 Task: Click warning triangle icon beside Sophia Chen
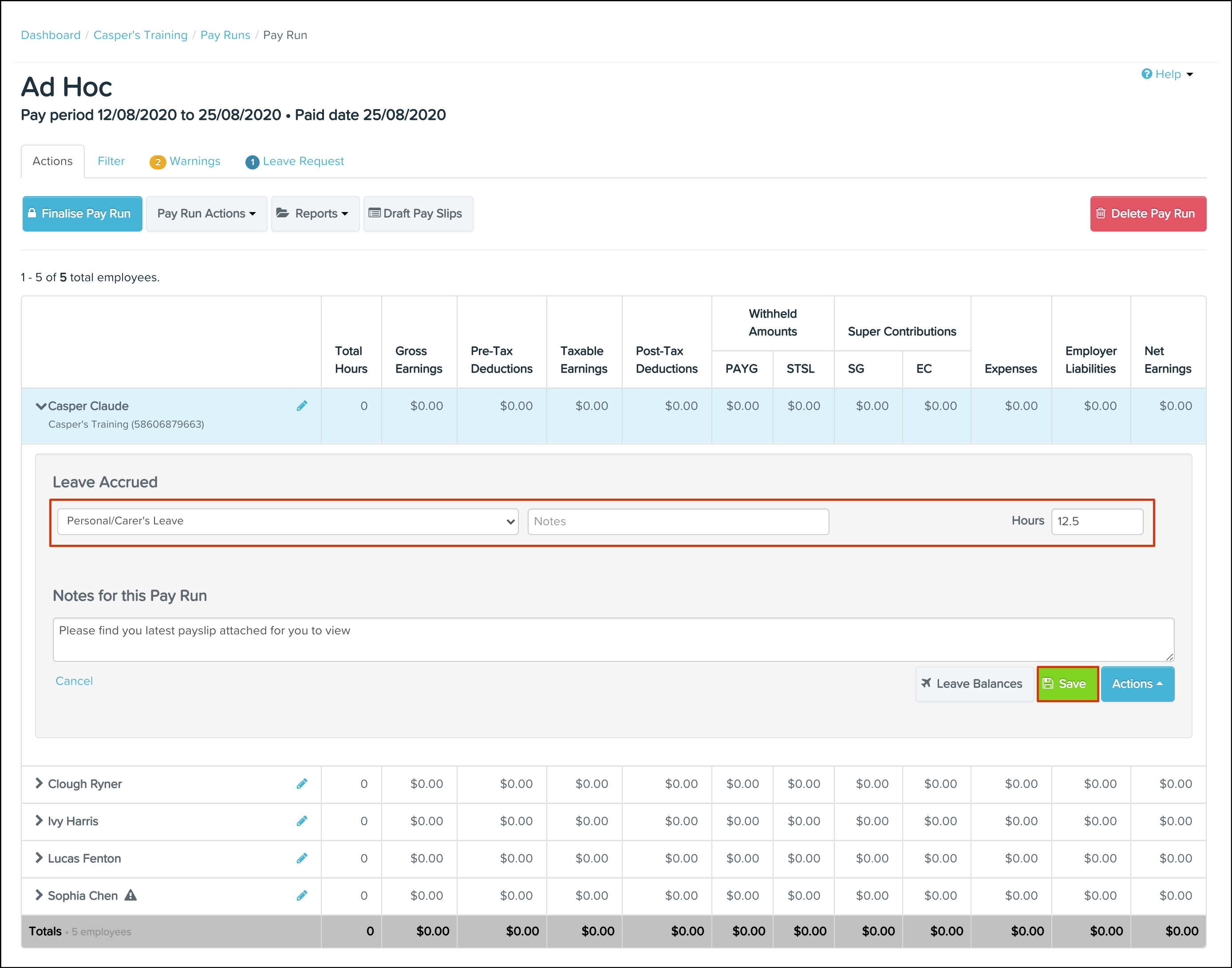(x=130, y=895)
